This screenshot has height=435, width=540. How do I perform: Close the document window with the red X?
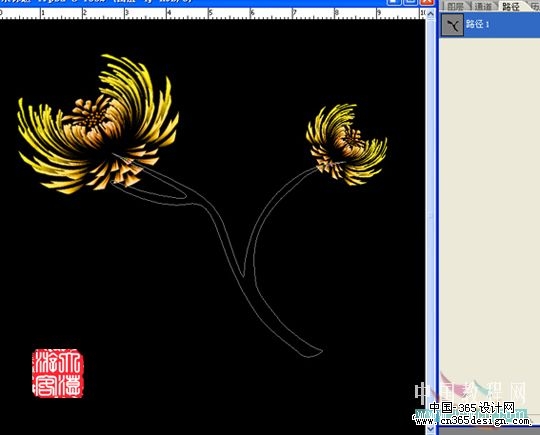[x=427, y=2]
